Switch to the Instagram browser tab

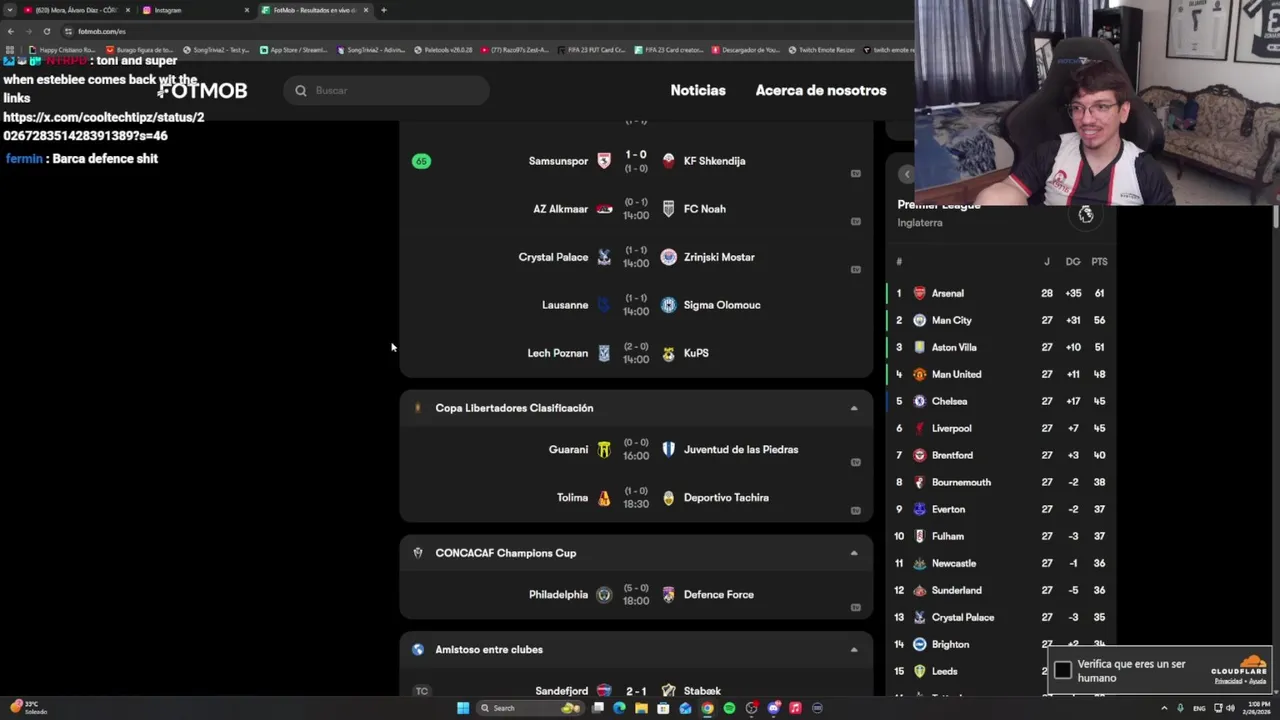(195, 10)
